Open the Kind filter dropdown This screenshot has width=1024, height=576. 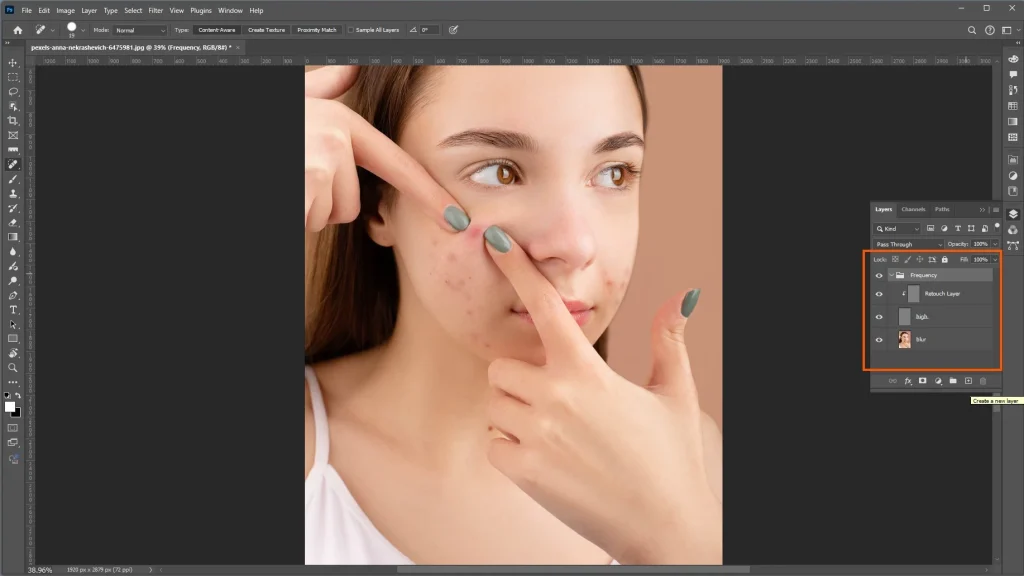click(897, 229)
